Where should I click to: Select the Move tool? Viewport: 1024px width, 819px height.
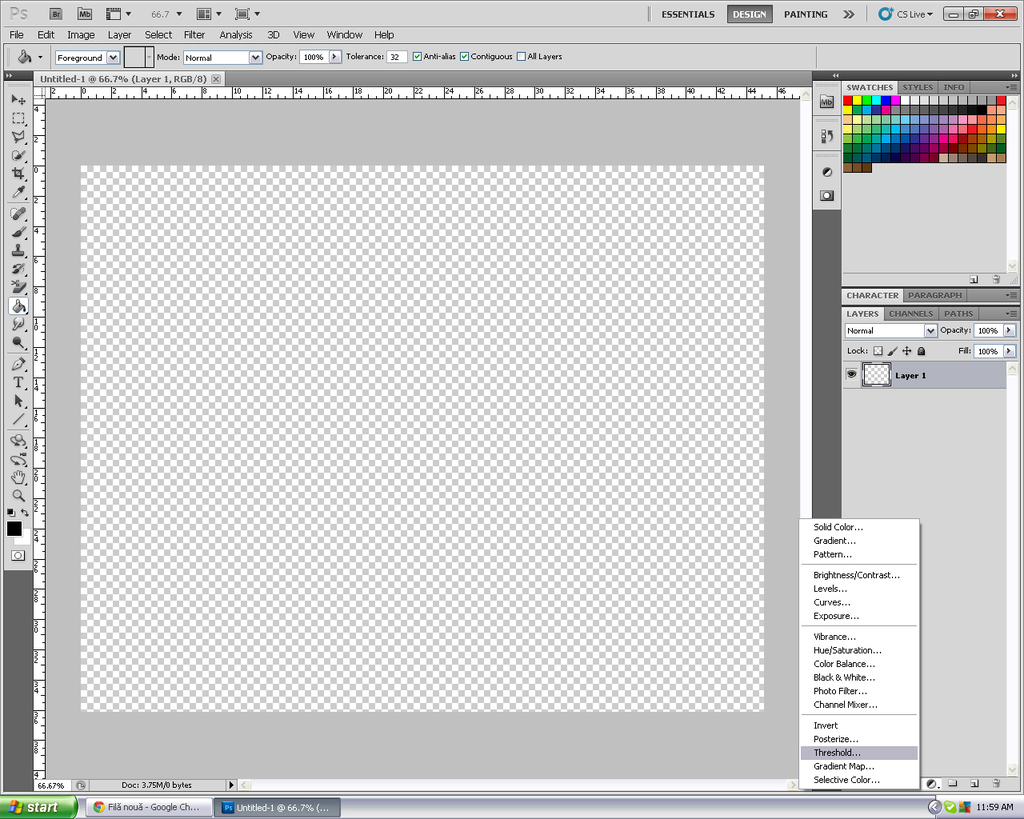click(18, 100)
